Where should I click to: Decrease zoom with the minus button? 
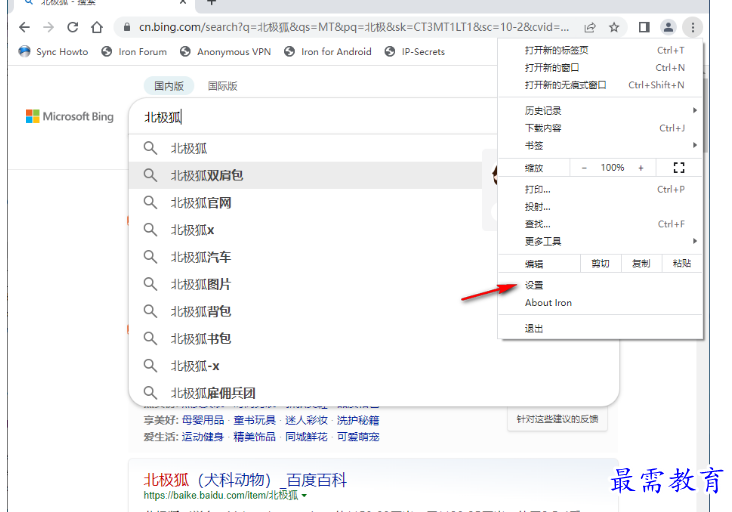(584, 168)
